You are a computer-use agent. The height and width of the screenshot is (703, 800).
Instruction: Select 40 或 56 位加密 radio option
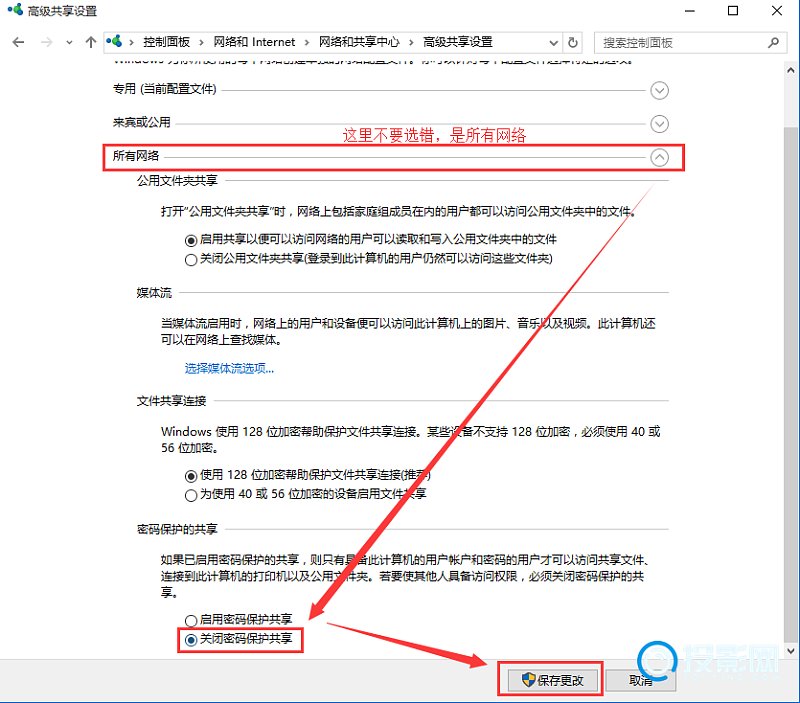coord(191,495)
